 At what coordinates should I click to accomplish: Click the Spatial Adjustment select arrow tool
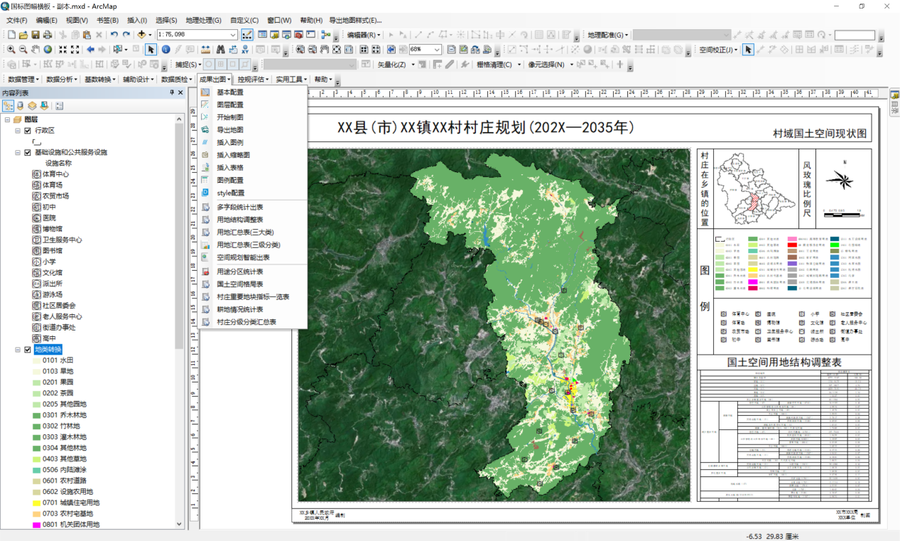747,50
